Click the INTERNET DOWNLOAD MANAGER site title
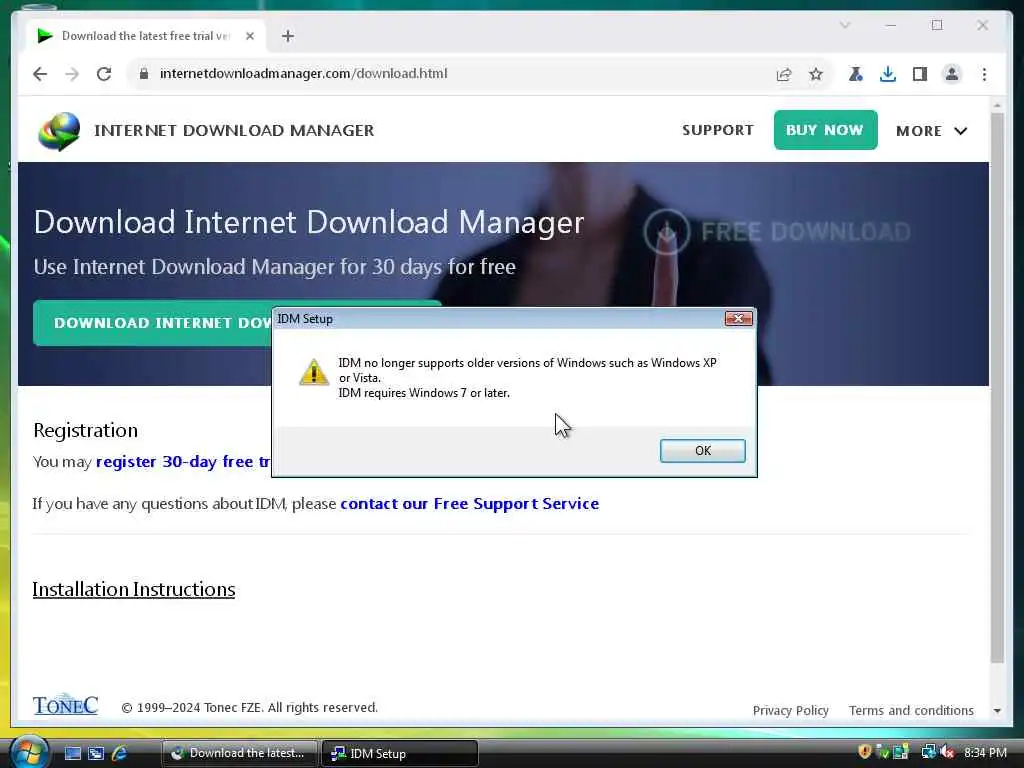The image size is (1024, 768). (x=234, y=131)
